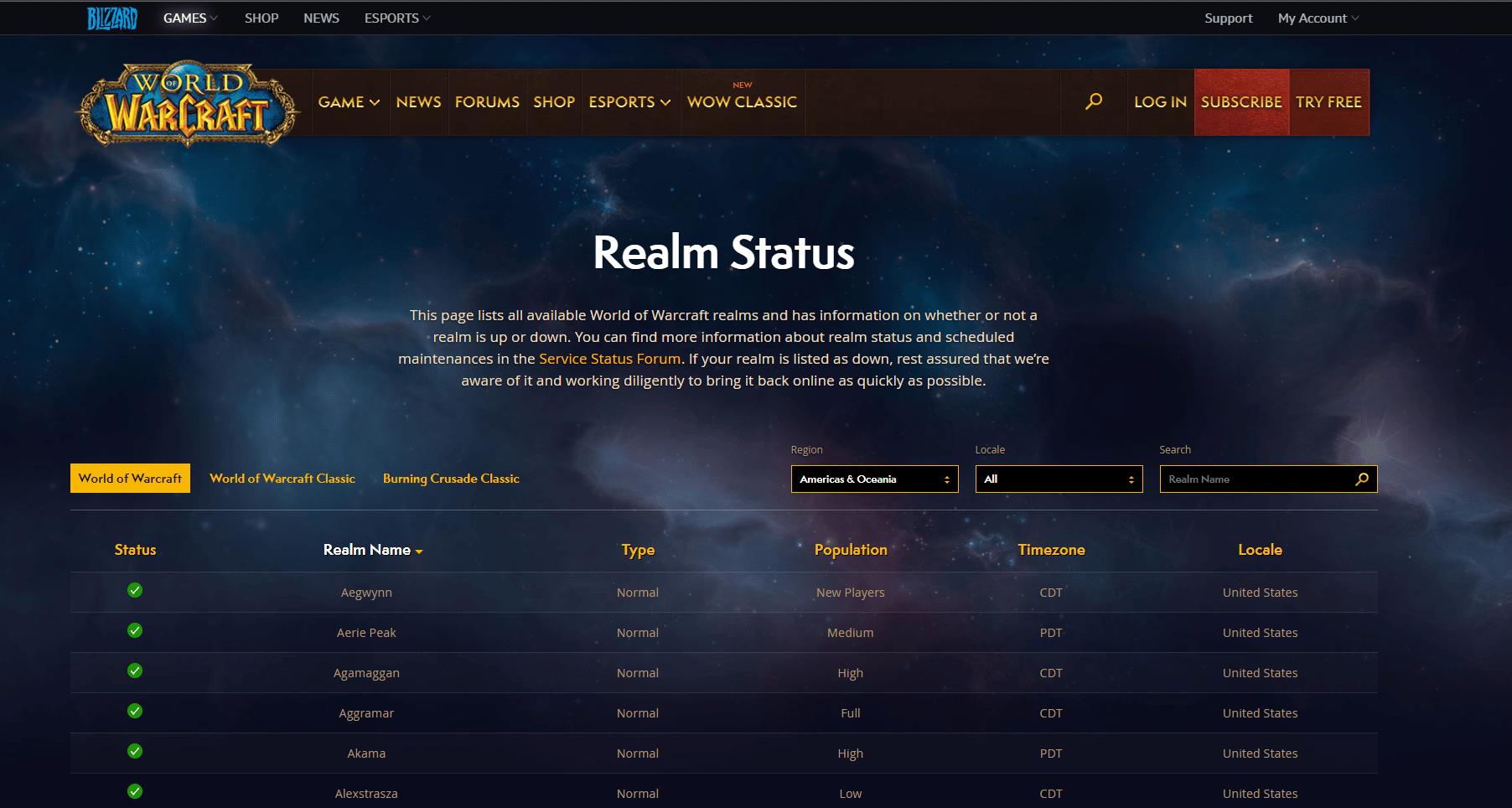Click Akama's green status checkmark
The image size is (1512, 808).
[x=135, y=751]
